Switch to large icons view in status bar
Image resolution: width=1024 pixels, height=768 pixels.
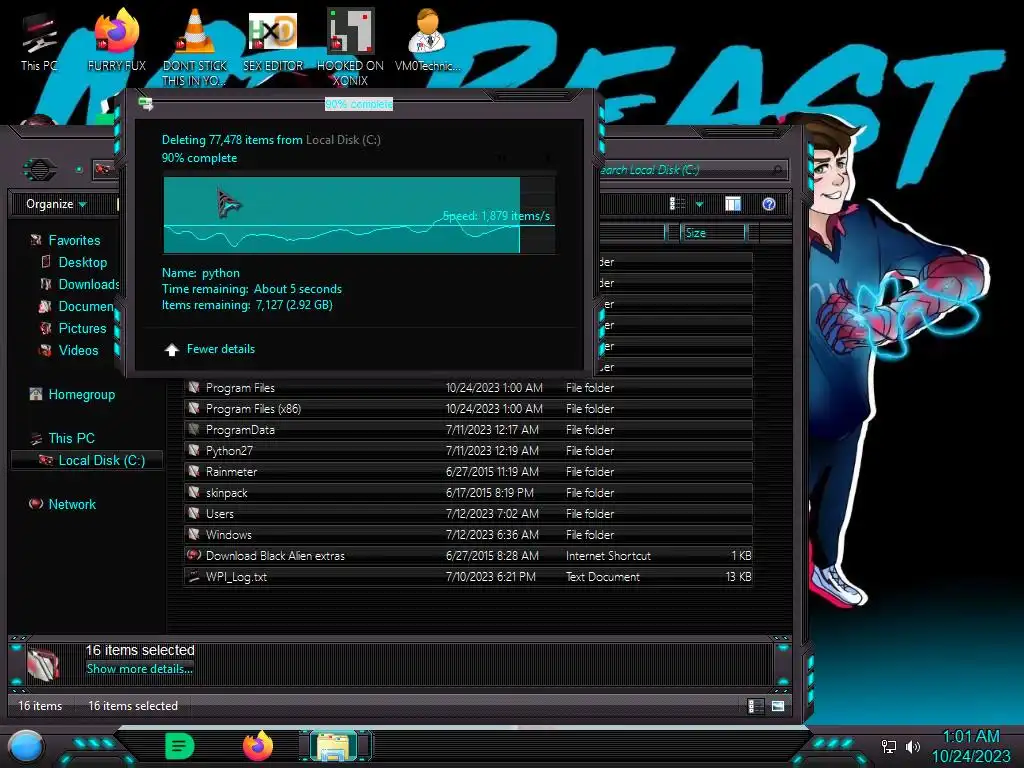[x=778, y=706]
